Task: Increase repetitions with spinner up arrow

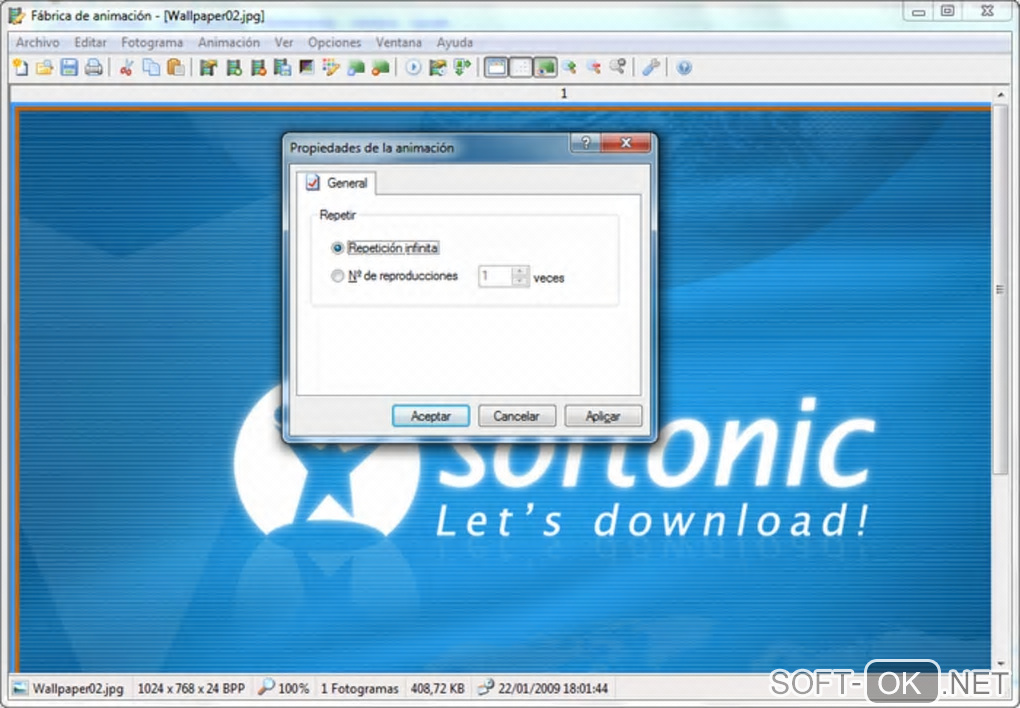Action: 520,271
